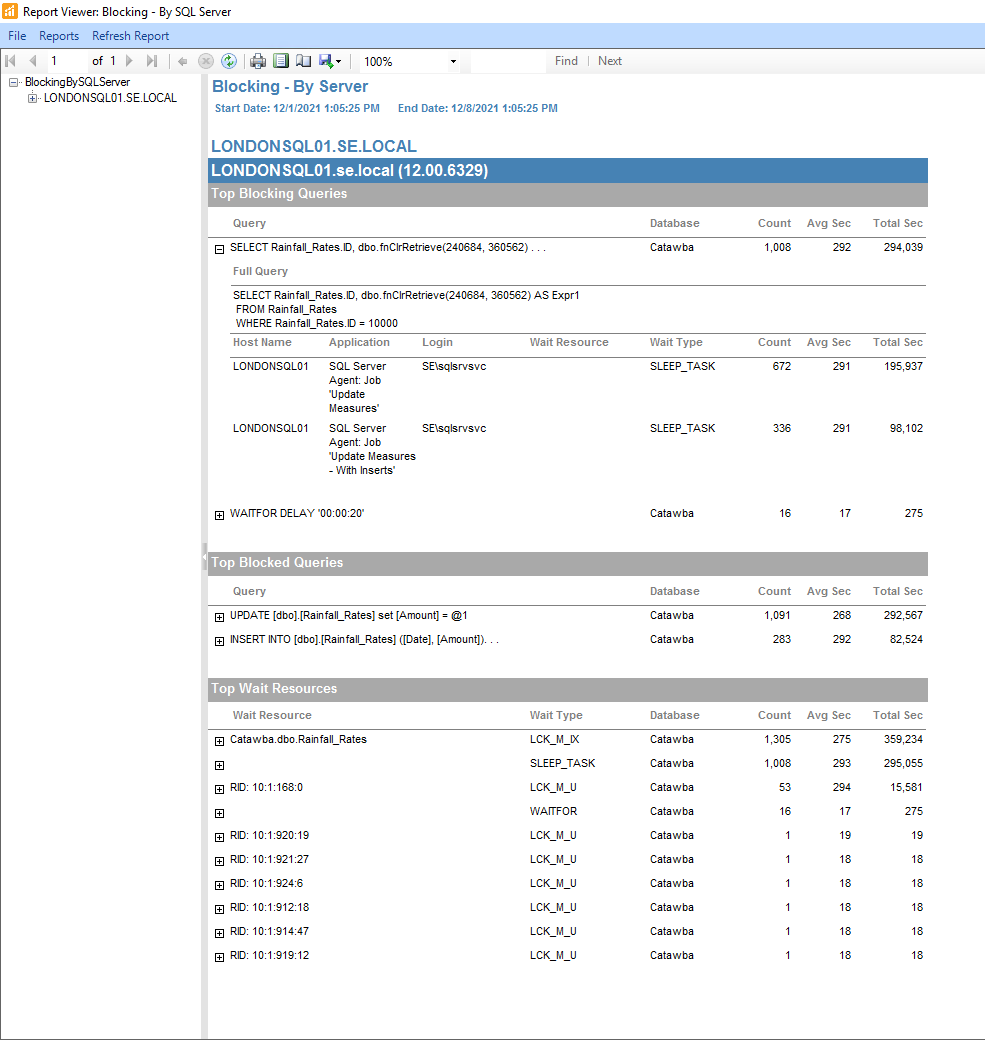Expand Catawba.dbo.Rainfall_Rates wait resource
The image size is (985, 1040).
[x=220, y=742]
